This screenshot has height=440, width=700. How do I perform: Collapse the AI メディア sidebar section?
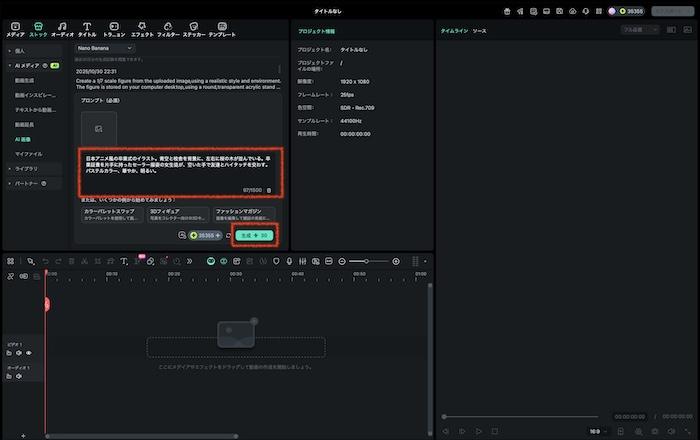(x=10, y=63)
